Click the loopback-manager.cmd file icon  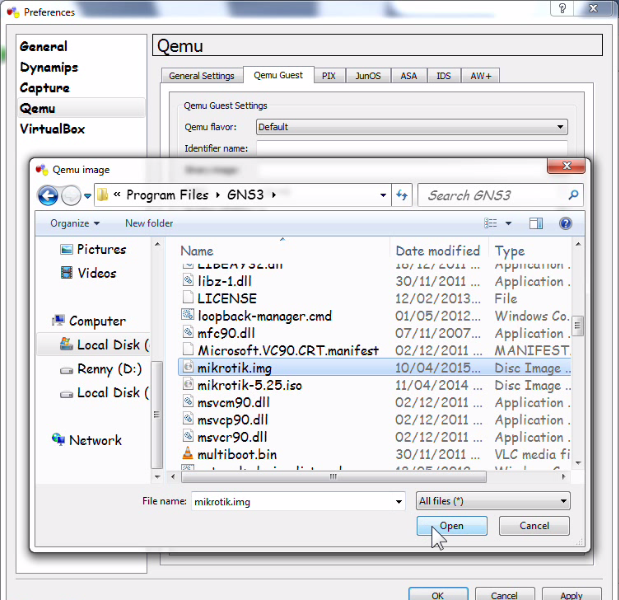point(188,315)
